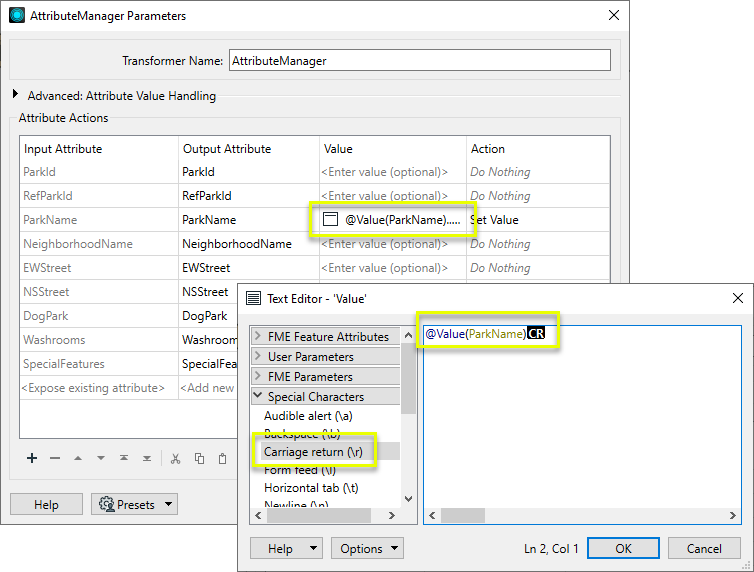
Task: Open the Options dropdown in Text Editor
Action: (x=368, y=548)
